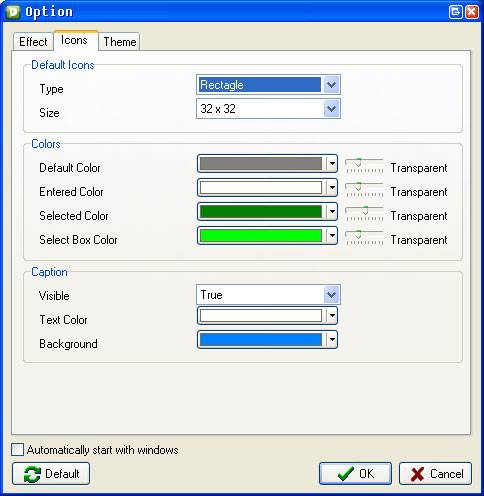Click the Select Box Color transparency slider
This screenshot has width=484, height=496.
tap(364, 237)
